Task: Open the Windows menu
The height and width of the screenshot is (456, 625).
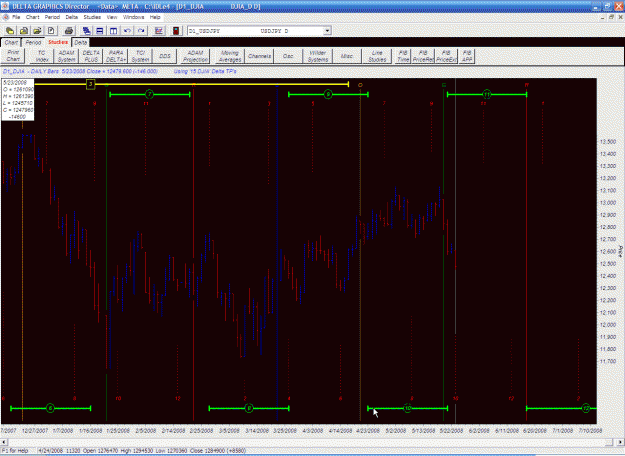Action: tap(134, 17)
